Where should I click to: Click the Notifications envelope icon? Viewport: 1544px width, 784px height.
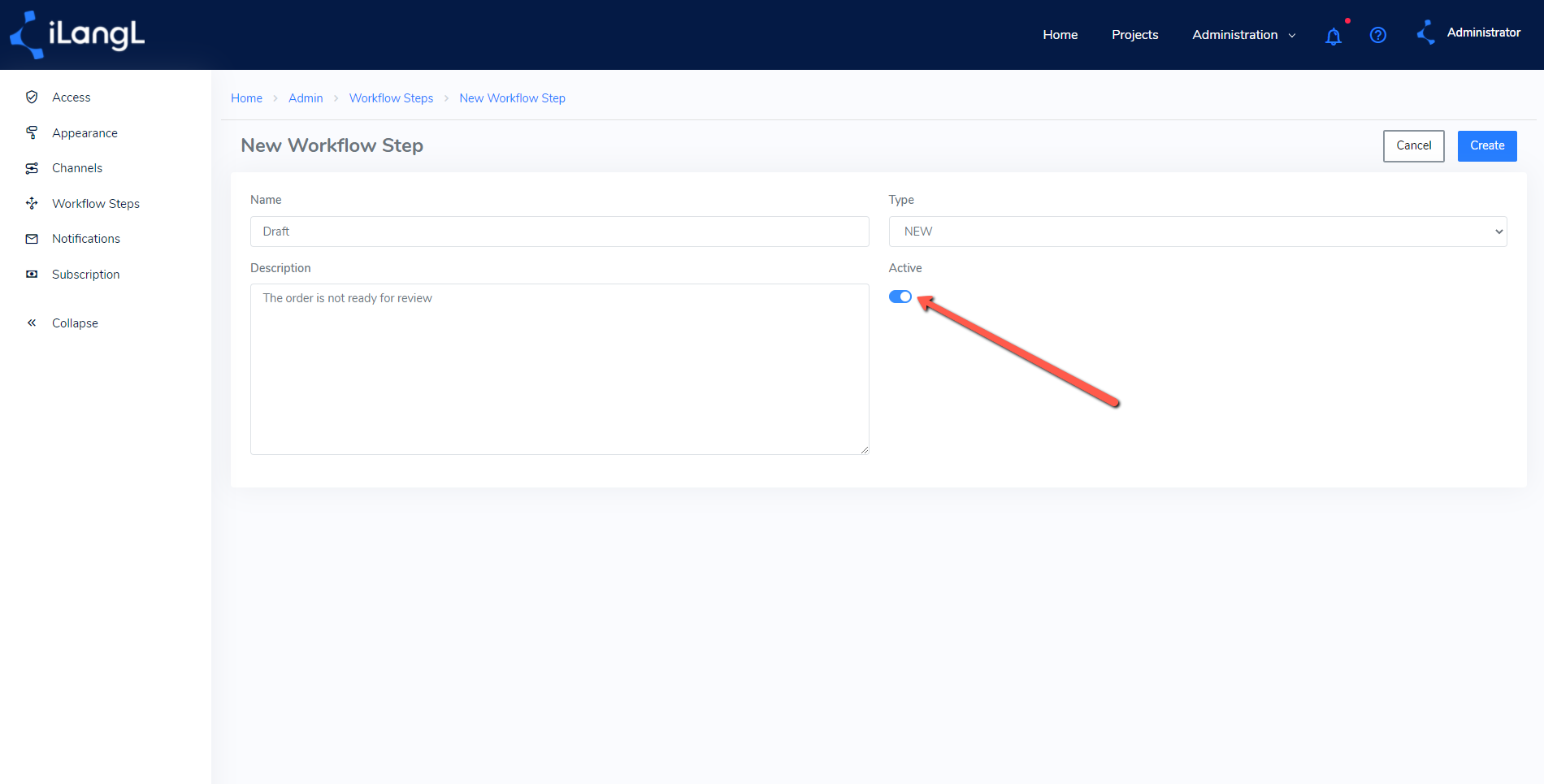pyautogui.click(x=32, y=239)
